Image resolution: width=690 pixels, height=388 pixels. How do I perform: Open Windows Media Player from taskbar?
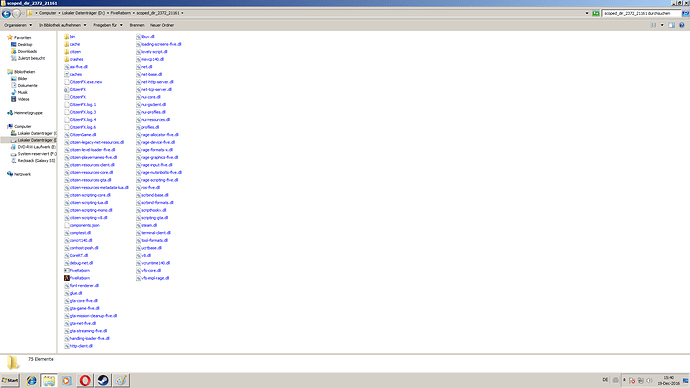[67, 381]
